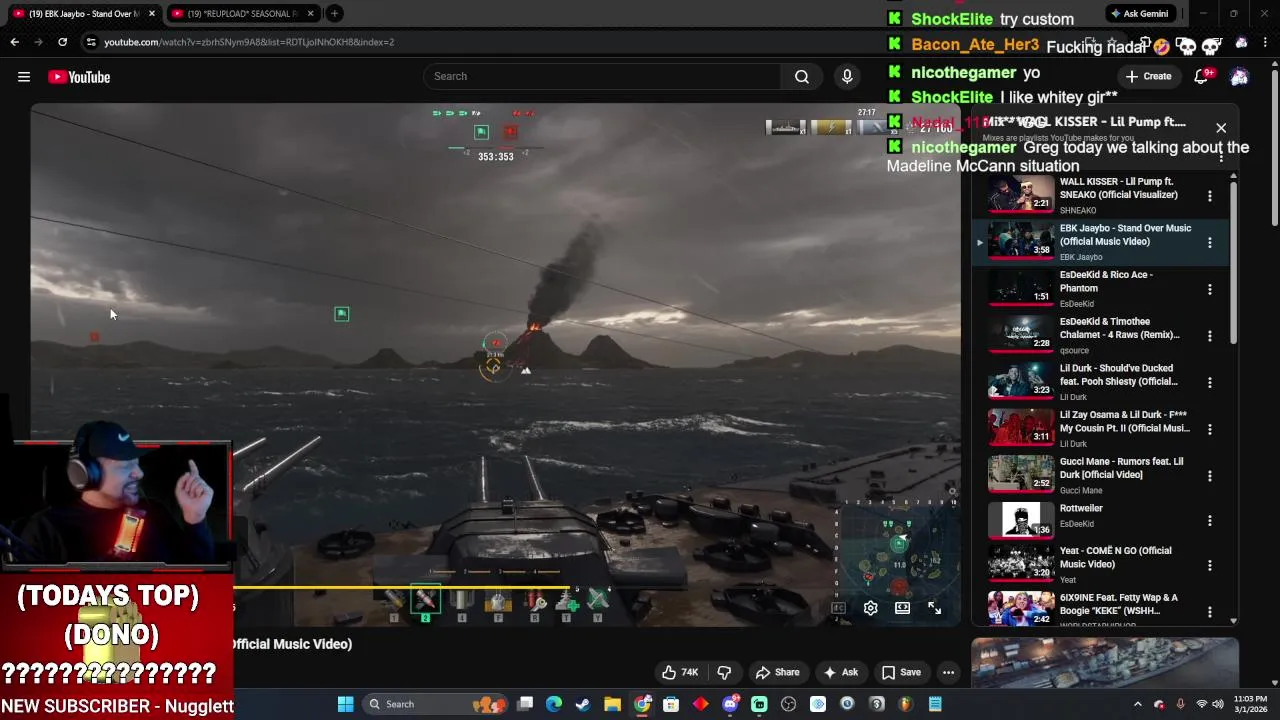Image resolution: width=1280 pixels, height=720 pixels.
Task: Click the Create button
Action: pos(1148,76)
